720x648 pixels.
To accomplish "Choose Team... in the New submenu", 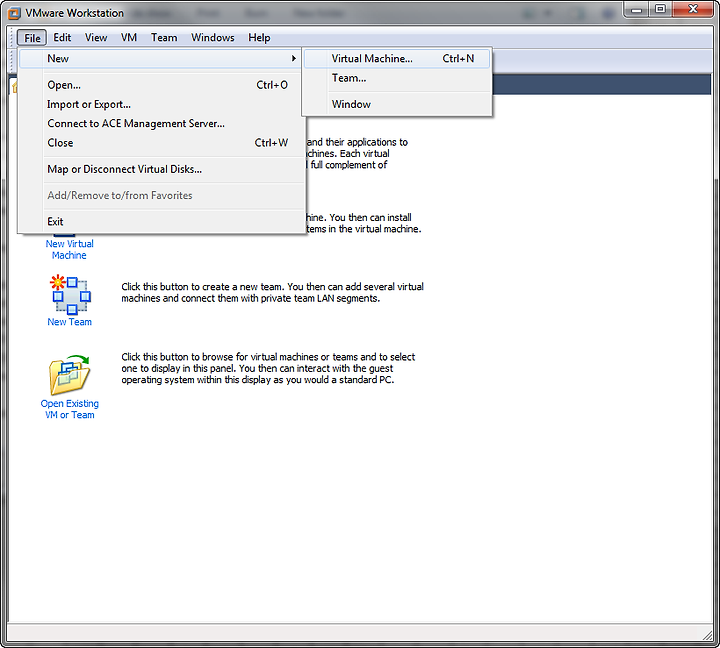I will coord(397,78).
